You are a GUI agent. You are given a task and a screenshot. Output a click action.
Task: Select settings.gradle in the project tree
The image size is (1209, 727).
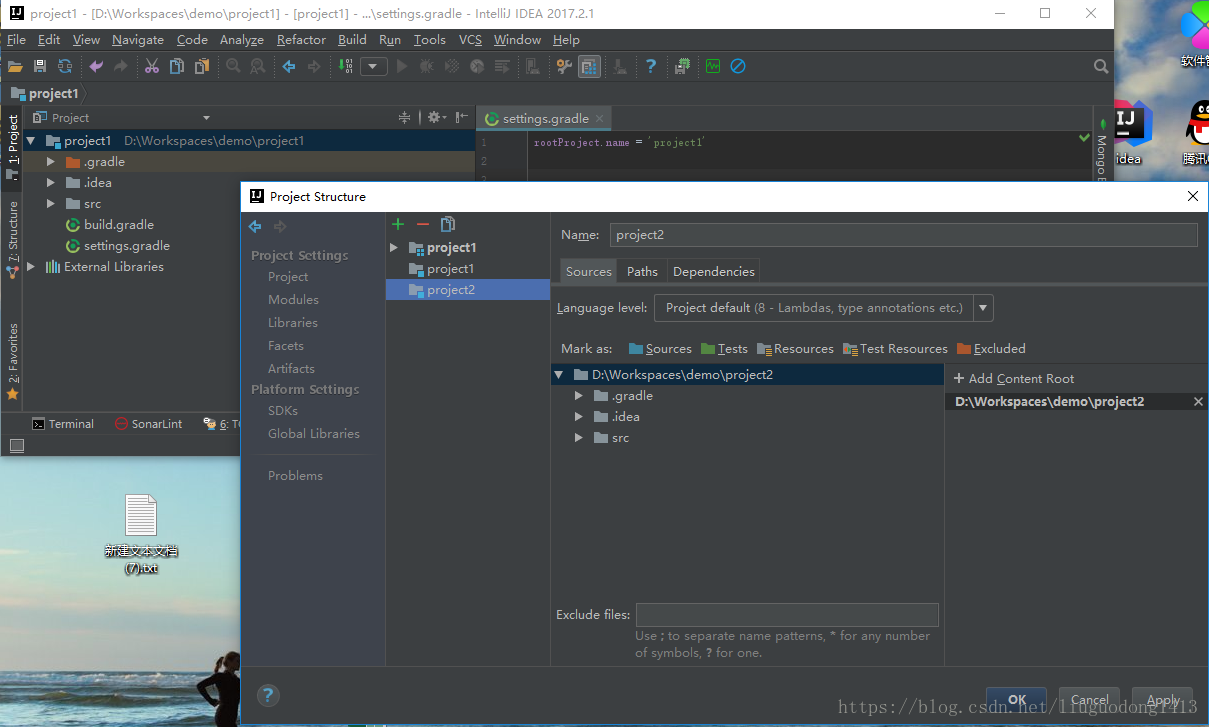click(126, 246)
